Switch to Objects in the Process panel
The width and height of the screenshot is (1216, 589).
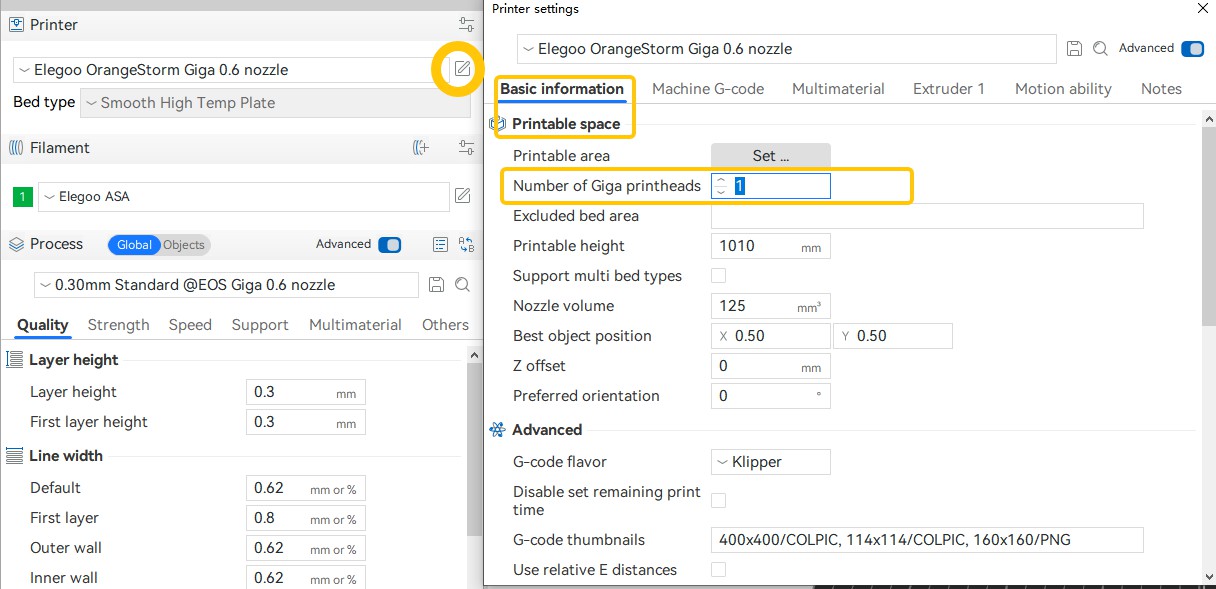coord(183,244)
